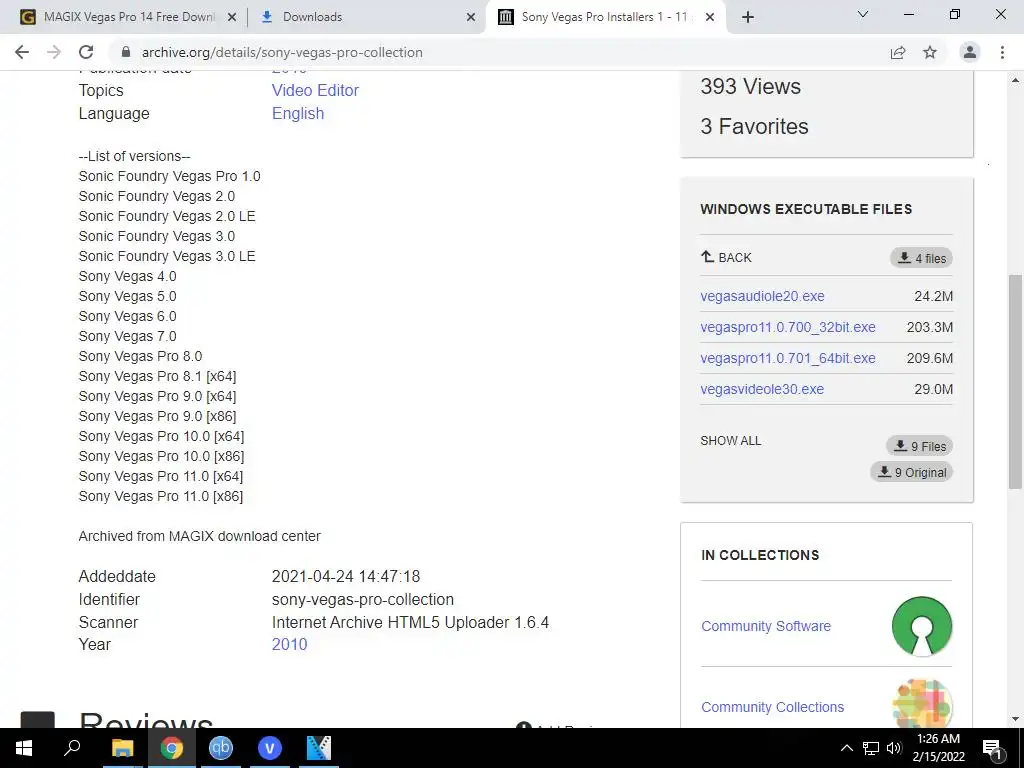Bookmark this page with the star icon

tap(930, 52)
